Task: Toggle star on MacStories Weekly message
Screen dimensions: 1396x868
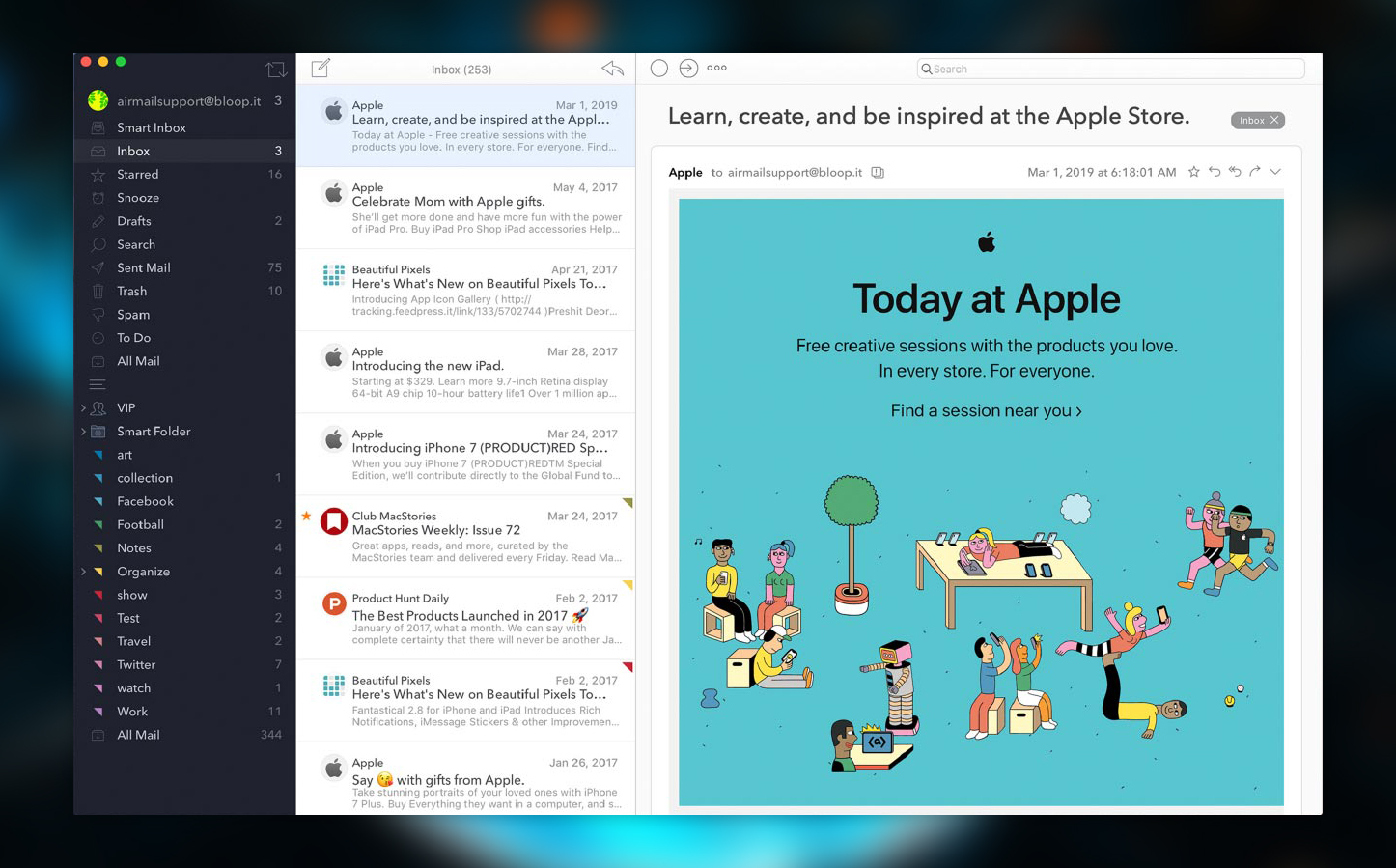Action: pos(306,517)
